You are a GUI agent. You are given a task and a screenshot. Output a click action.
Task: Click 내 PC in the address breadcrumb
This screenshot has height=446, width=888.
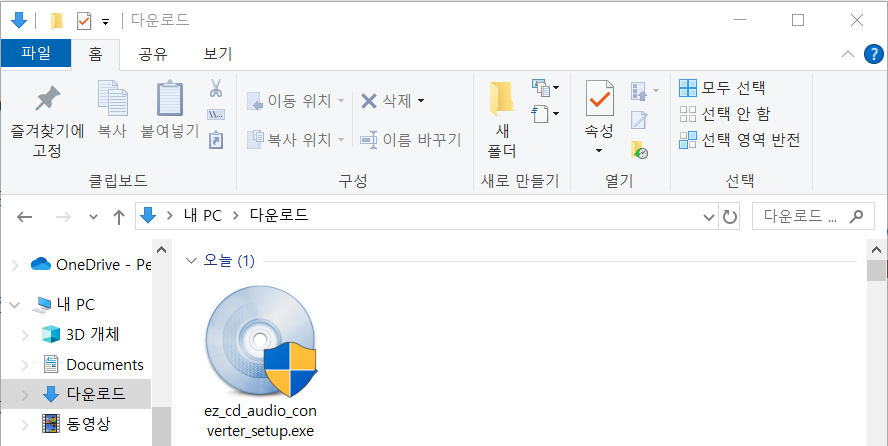pos(203,216)
